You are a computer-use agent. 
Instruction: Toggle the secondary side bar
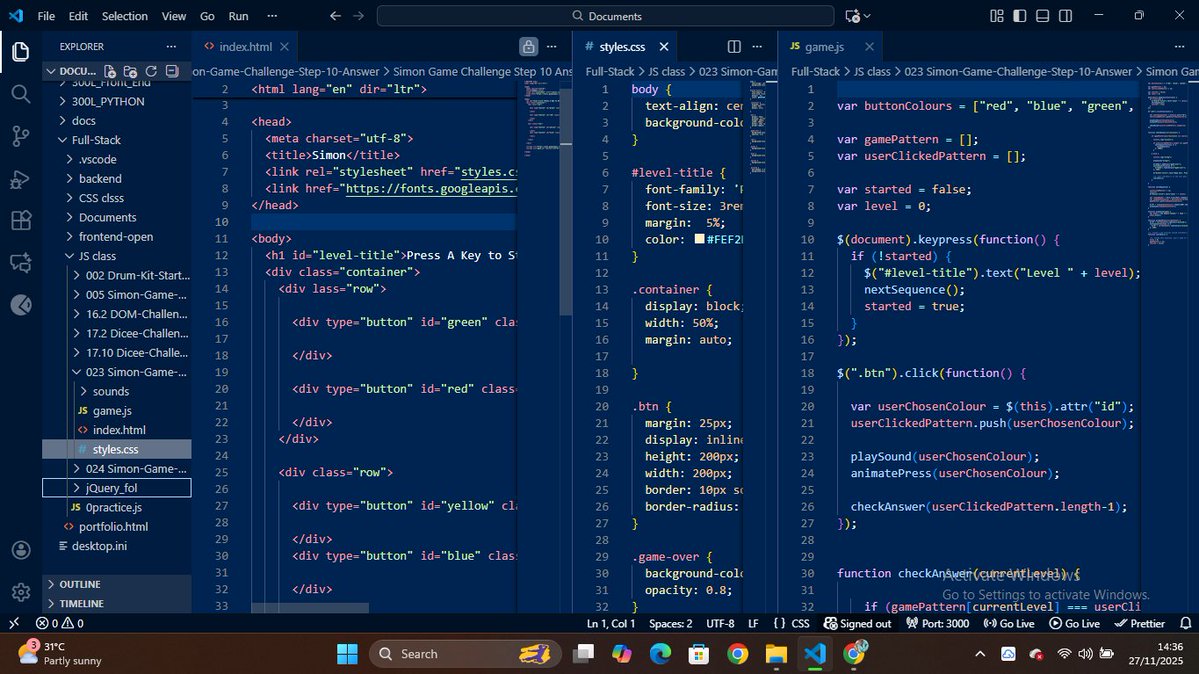coord(1064,16)
